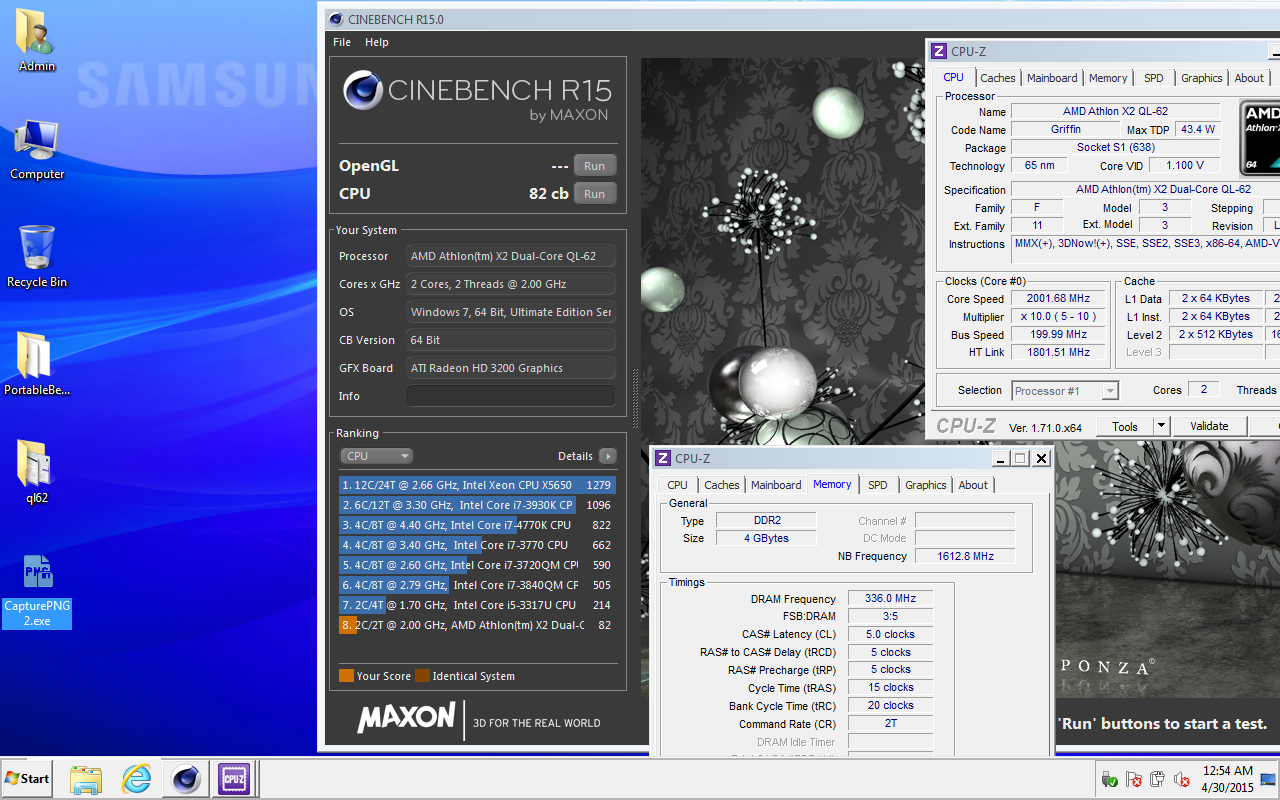Select the CapturePNG 2.exe desktop icon

[x=37, y=591]
